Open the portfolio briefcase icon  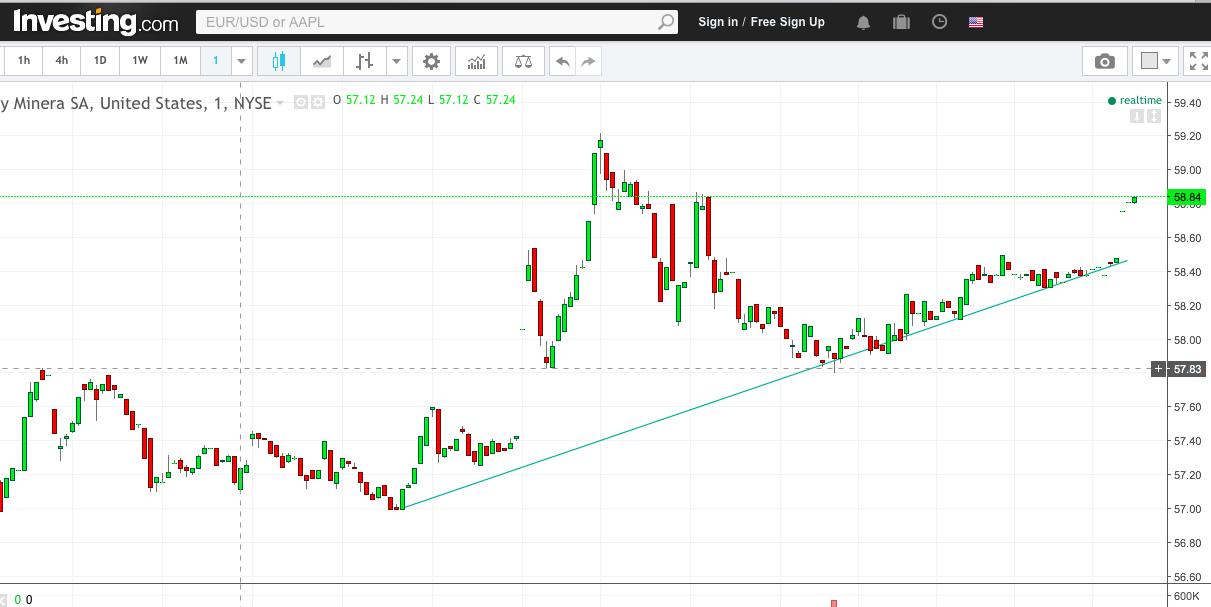[x=901, y=22]
